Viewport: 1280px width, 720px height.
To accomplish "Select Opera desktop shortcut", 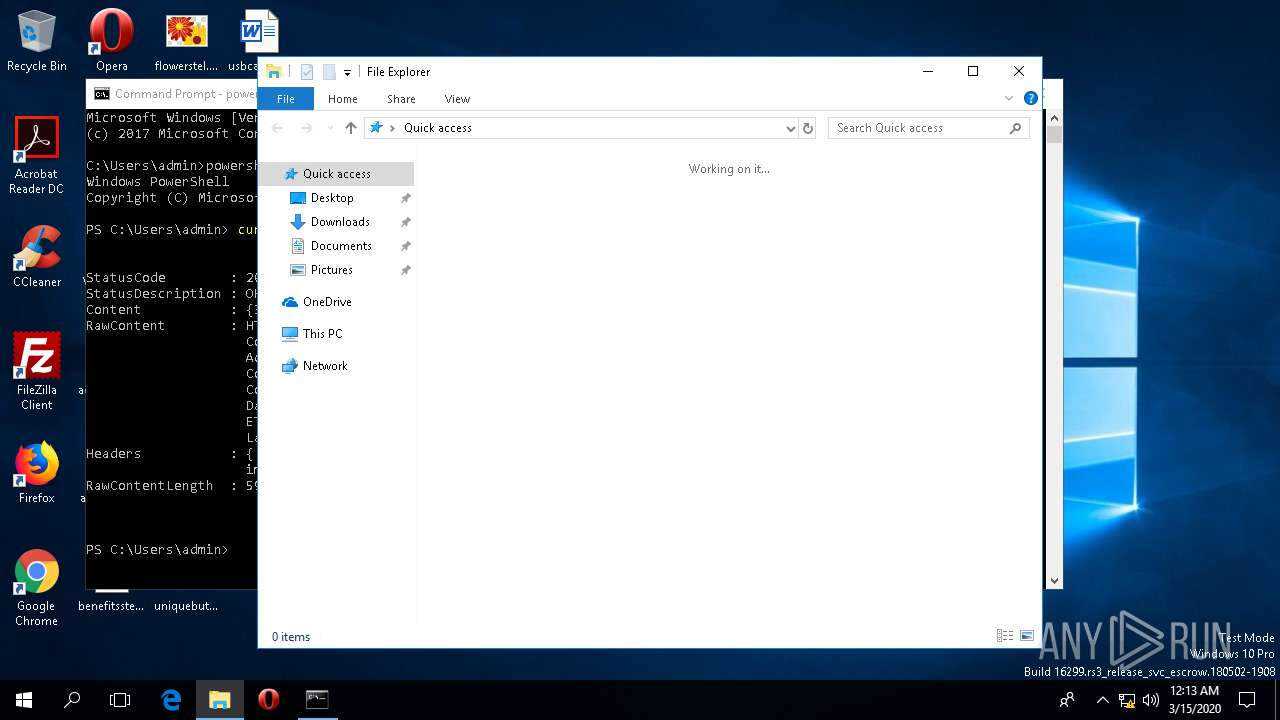I will coord(112,42).
